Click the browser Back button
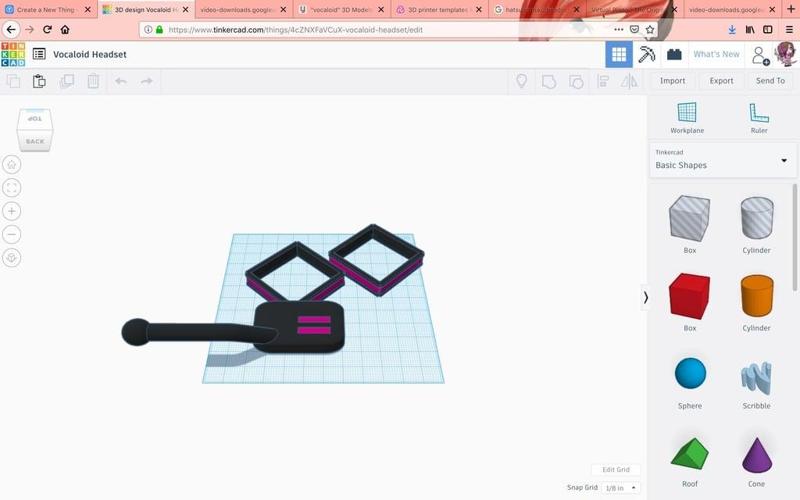800x500 pixels. (x=11, y=30)
